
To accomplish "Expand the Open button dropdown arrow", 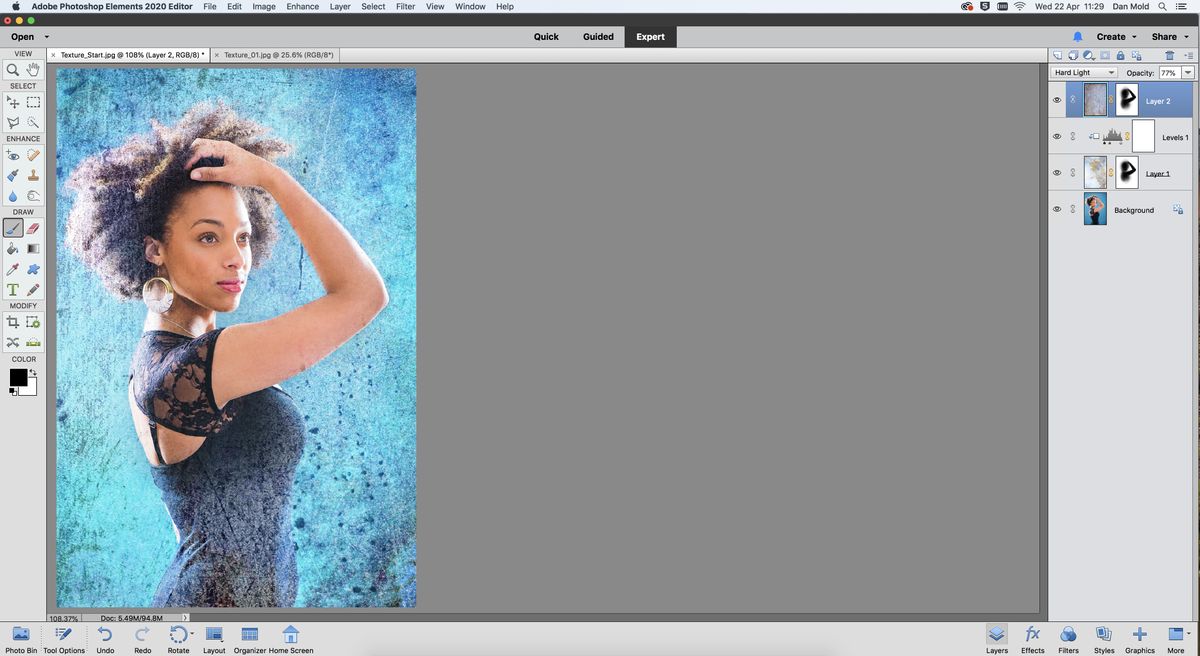I will (46, 37).
